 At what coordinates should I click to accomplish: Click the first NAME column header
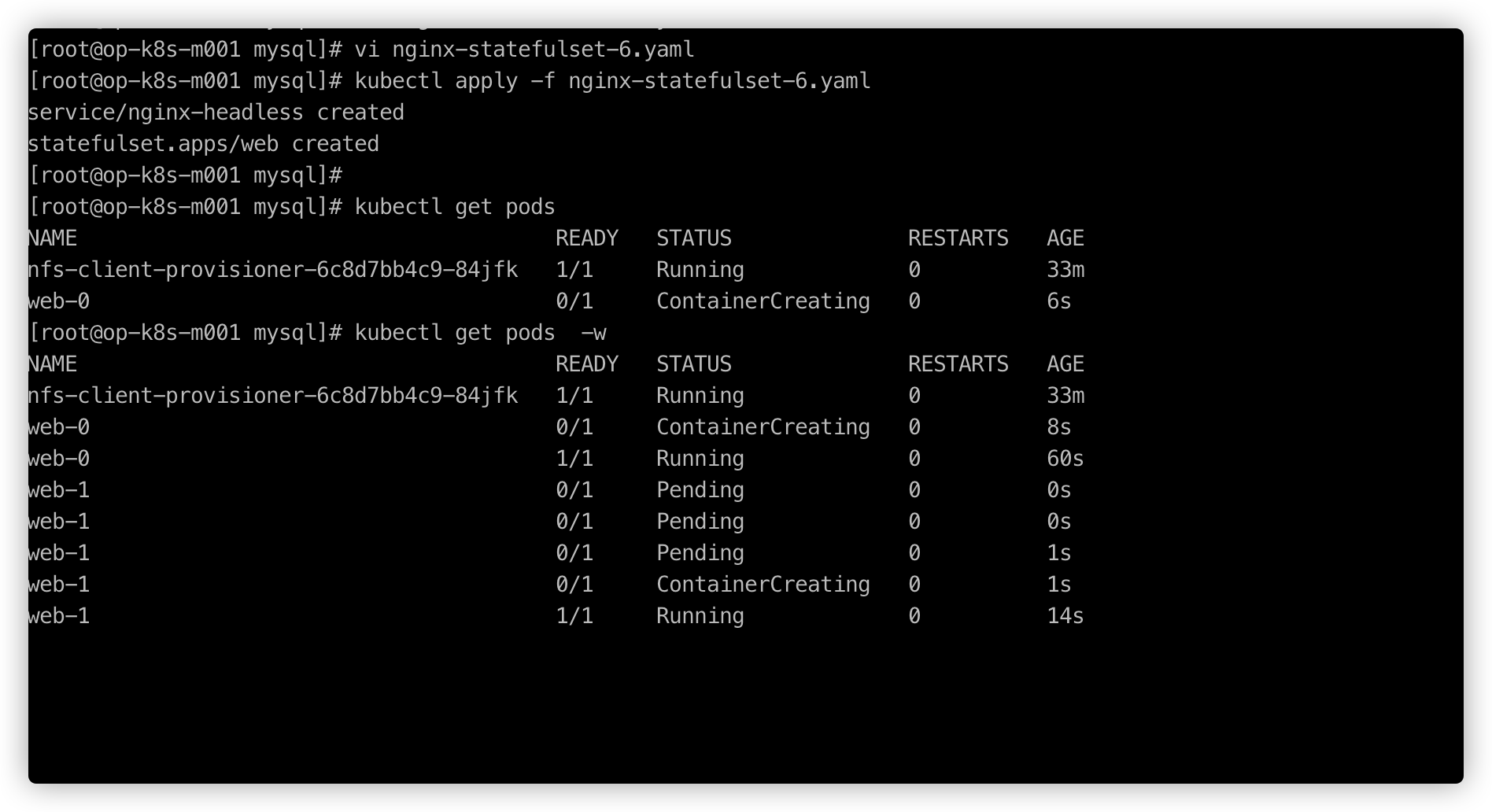pos(53,238)
